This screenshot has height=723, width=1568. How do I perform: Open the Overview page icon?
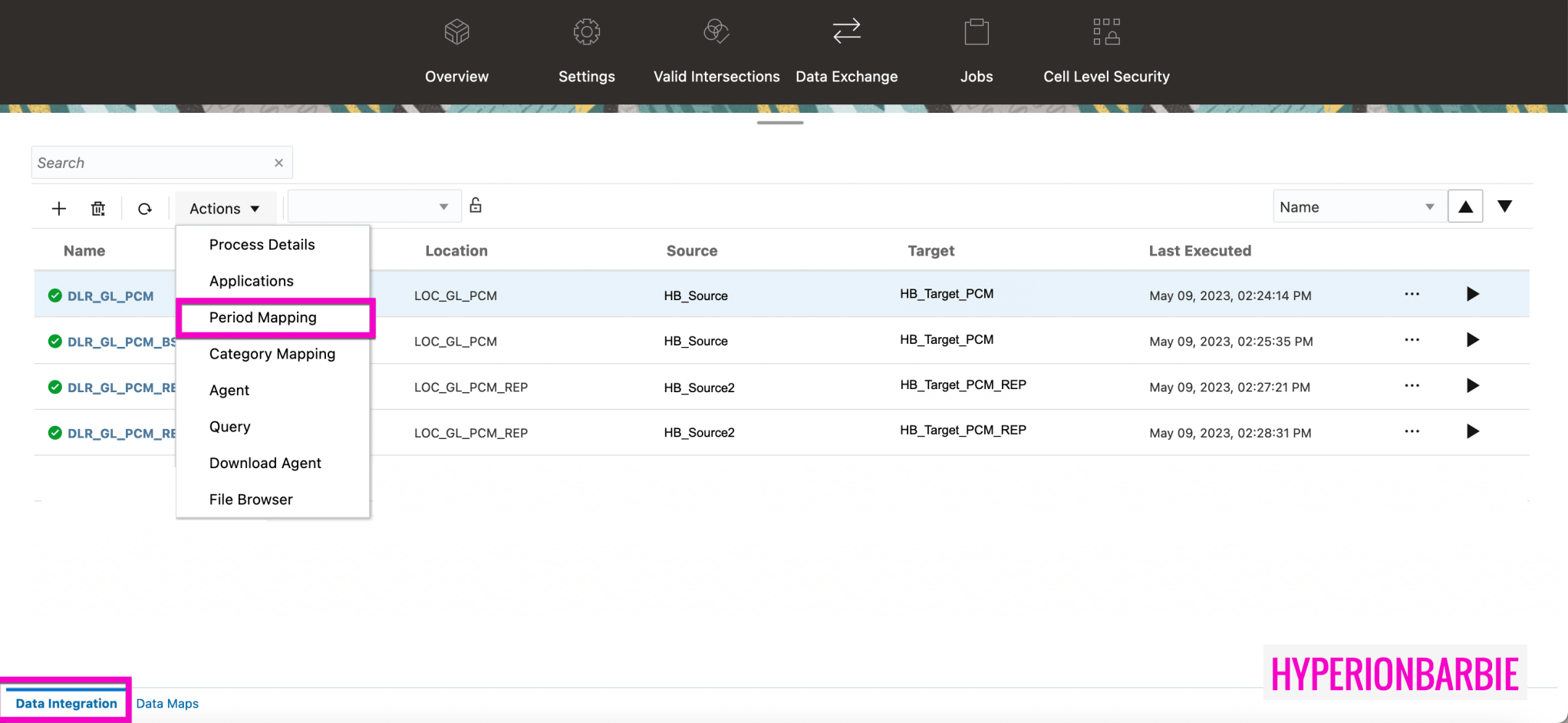(456, 31)
